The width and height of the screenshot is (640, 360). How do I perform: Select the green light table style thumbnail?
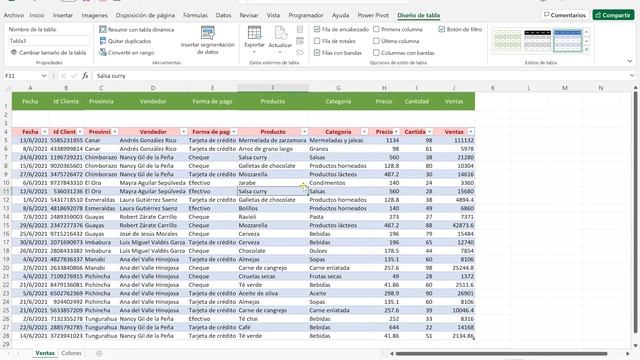[507, 41]
